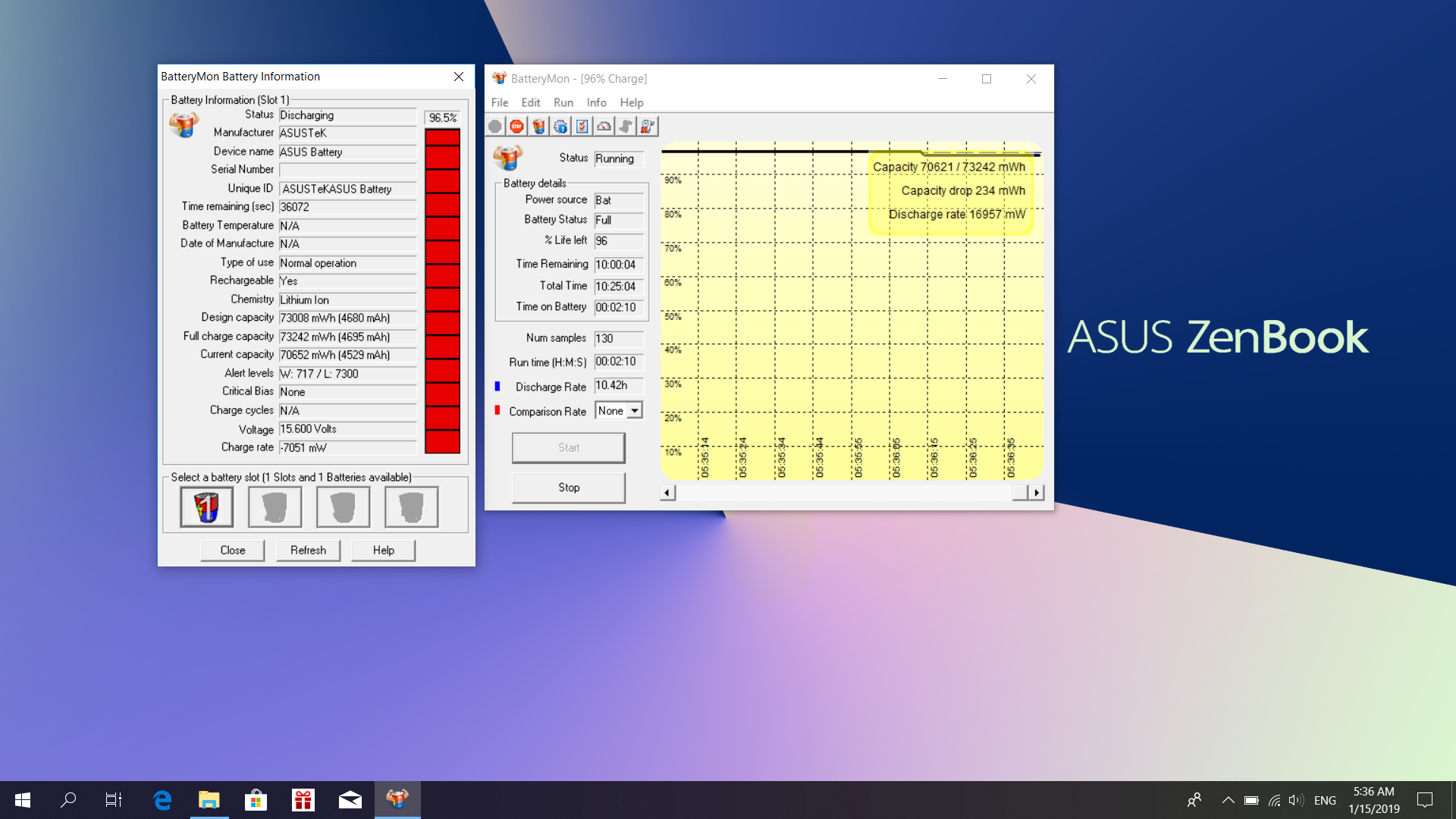Open battery information via the toolbar battery icon

[539, 127]
